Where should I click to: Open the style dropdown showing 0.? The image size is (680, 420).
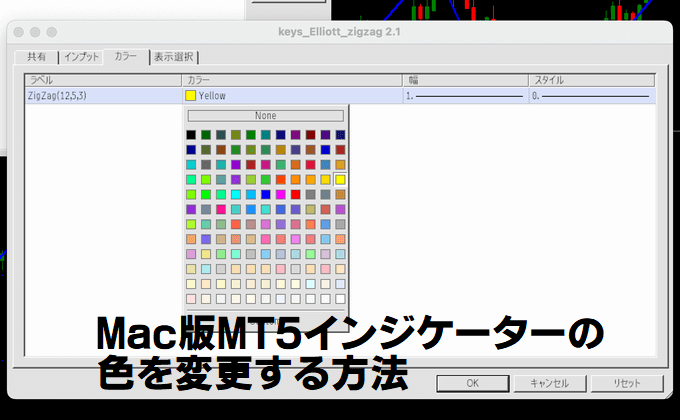pyautogui.click(x=592, y=95)
